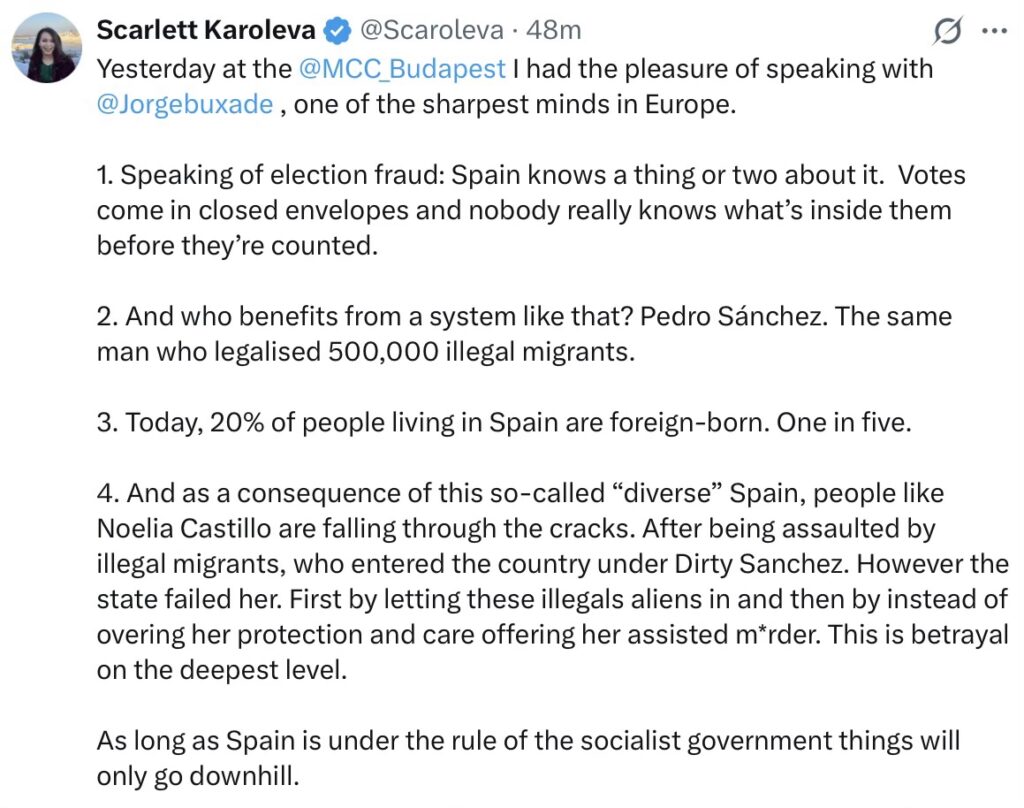Click the 48m post timestamp

pos(553,31)
